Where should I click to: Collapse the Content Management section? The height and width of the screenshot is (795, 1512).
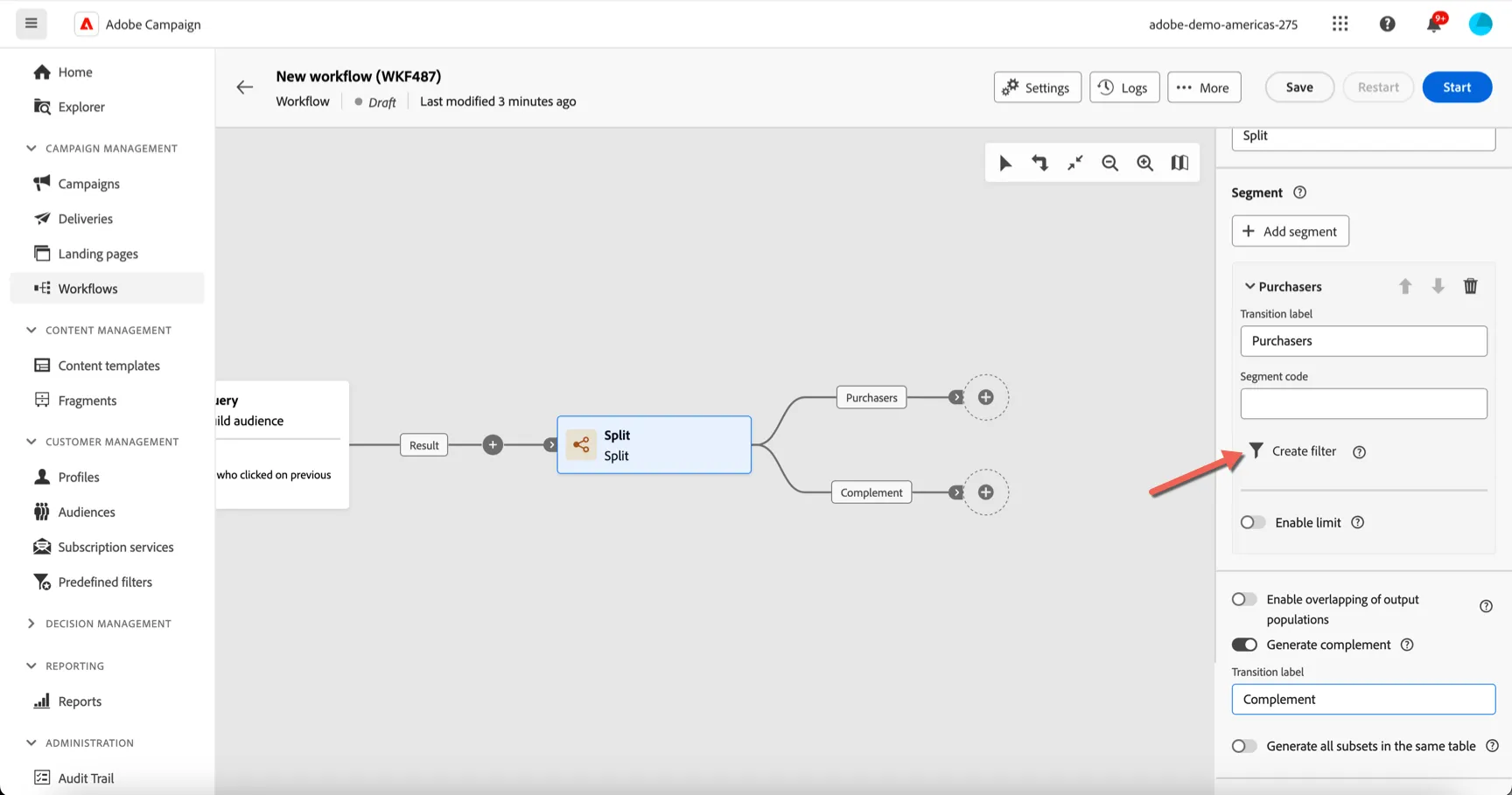coord(31,330)
